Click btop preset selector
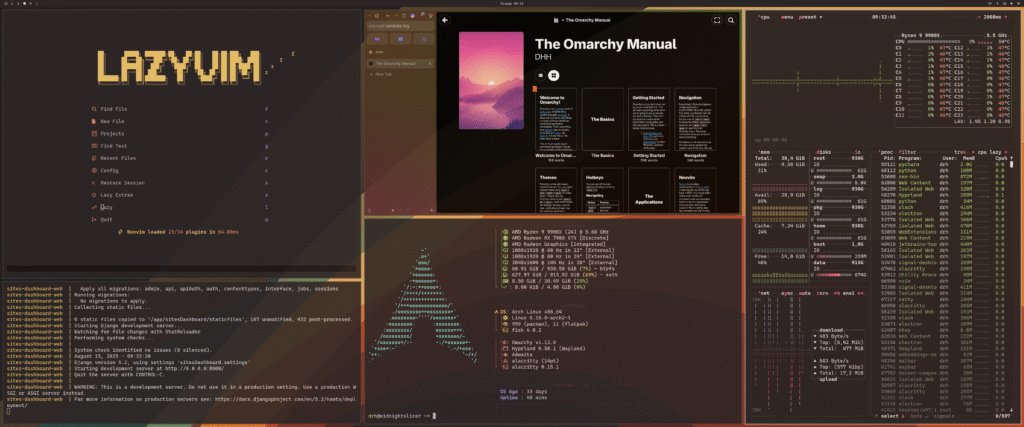 click(x=808, y=17)
